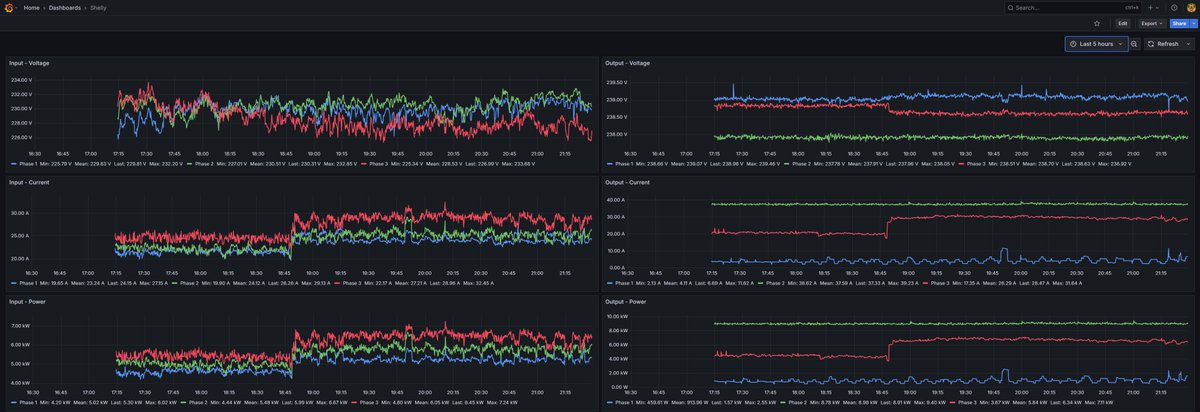
Task: Open the plus new item menu
Action: [x=1154, y=7]
